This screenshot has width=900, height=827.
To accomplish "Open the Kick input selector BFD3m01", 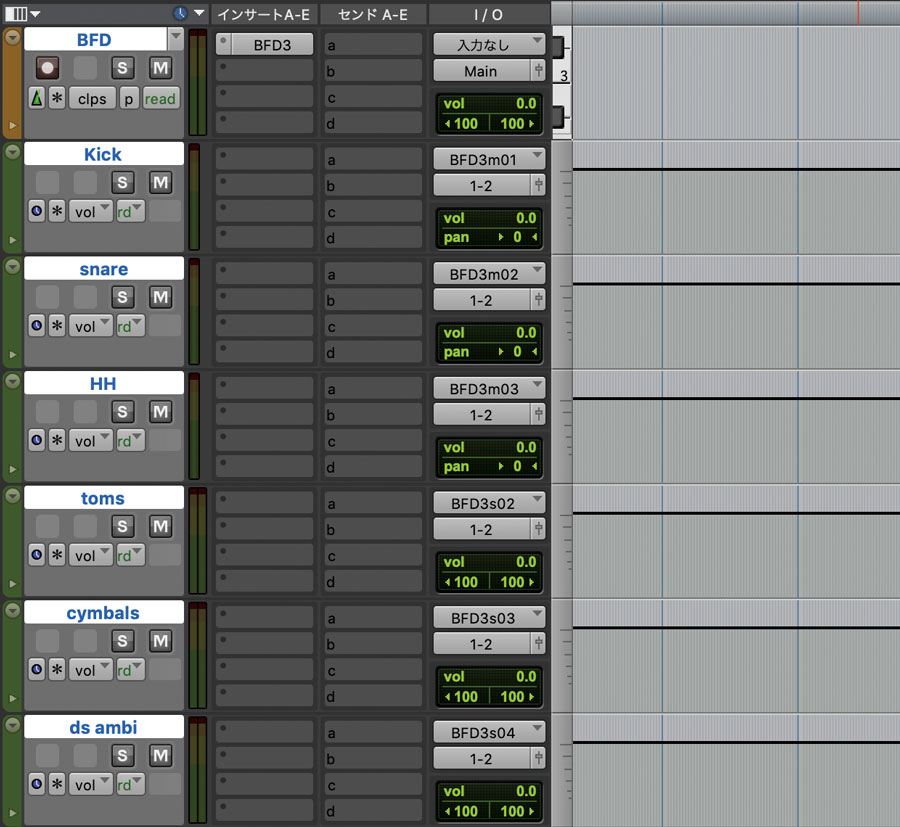I will [488, 159].
